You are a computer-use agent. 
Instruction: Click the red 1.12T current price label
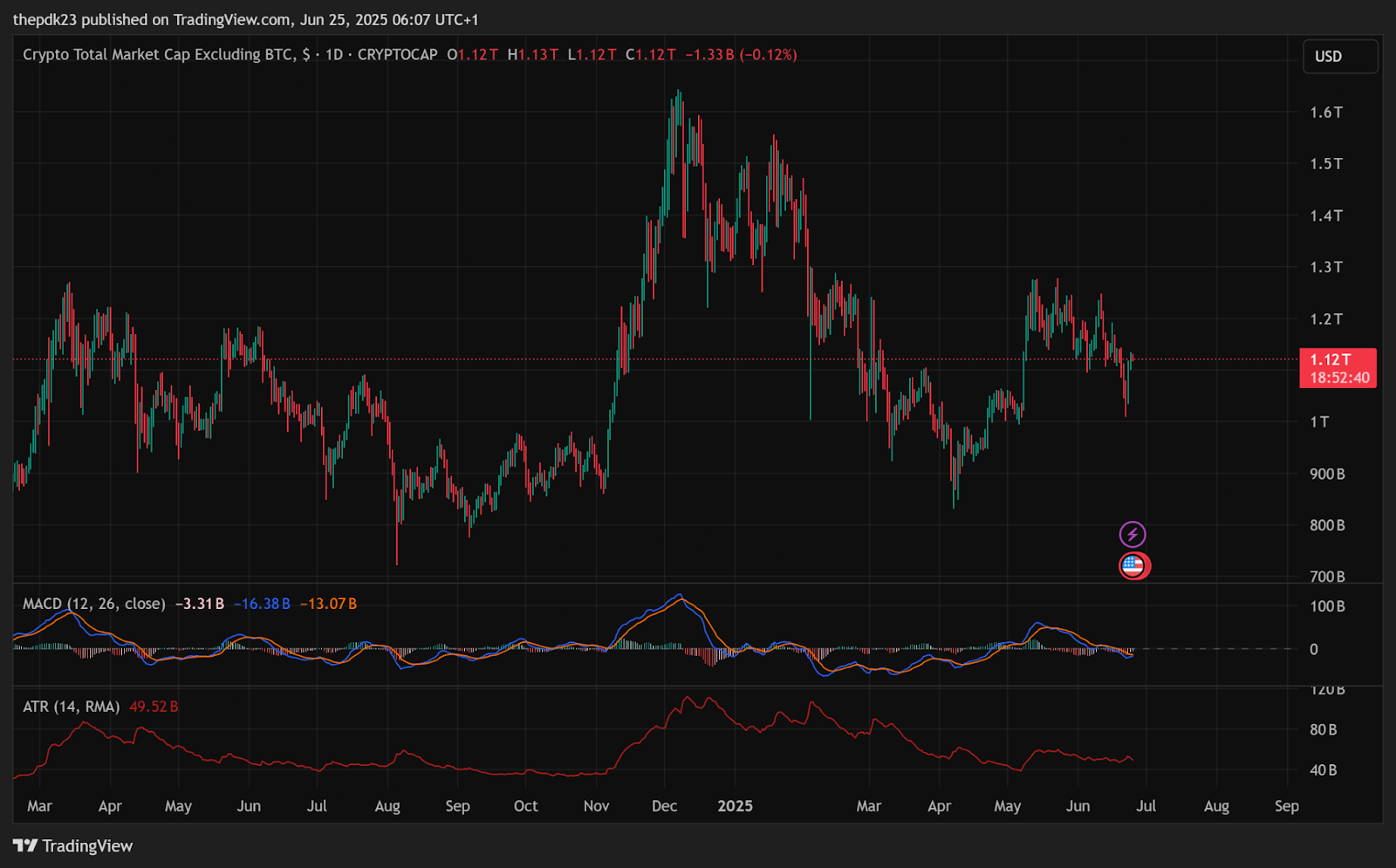click(1331, 359)
